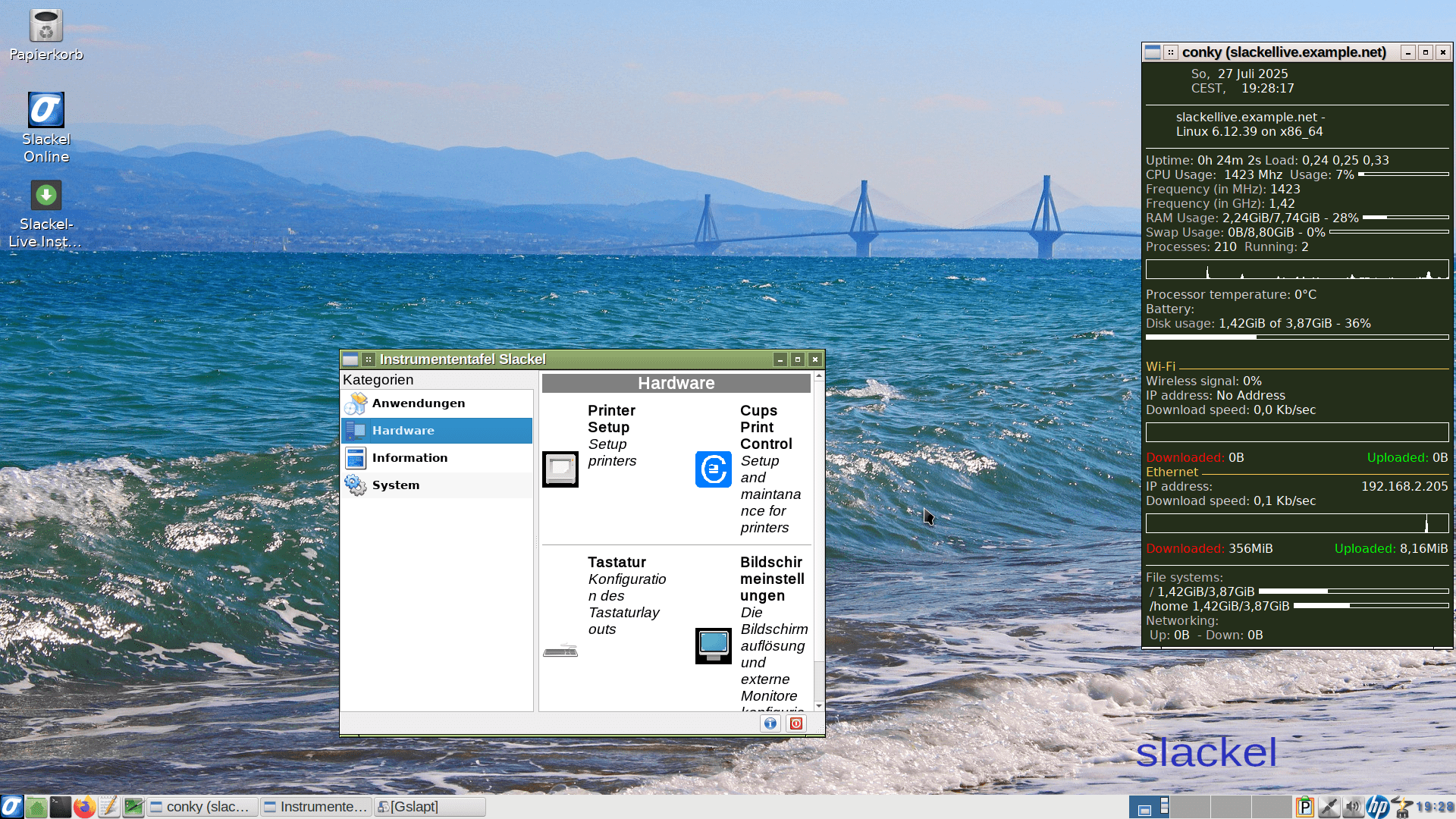Launch Cups Print Control

pyautogui.click(x=713, y=469)
